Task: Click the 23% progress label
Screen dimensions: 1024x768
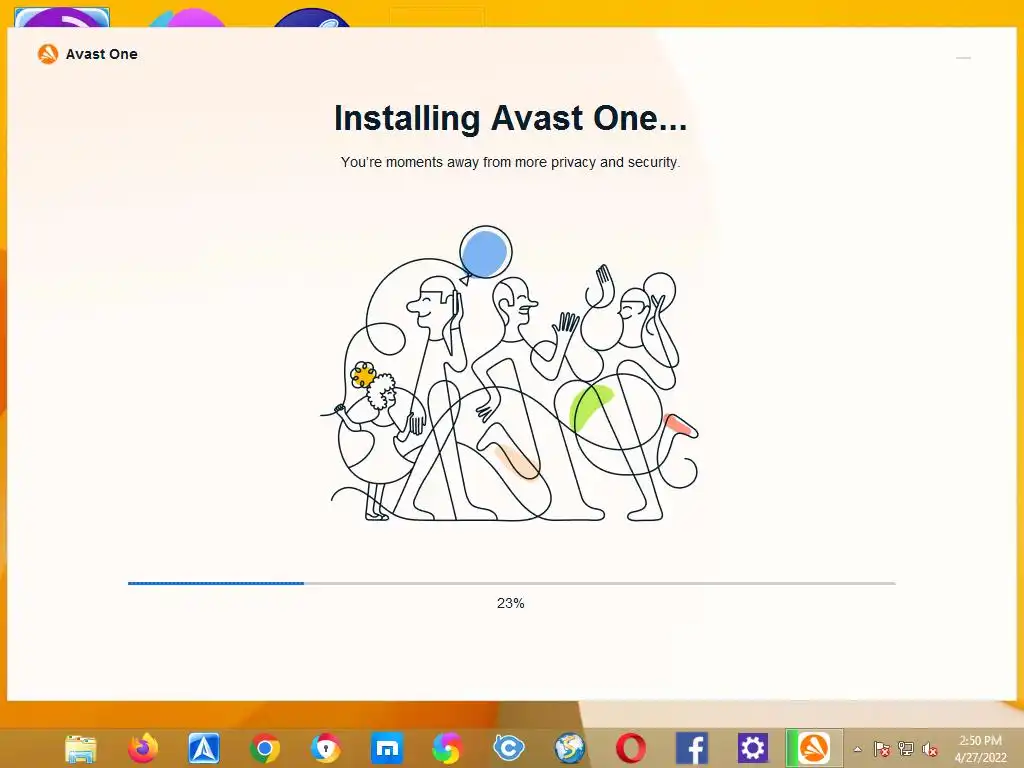Action: pos(511,603)
